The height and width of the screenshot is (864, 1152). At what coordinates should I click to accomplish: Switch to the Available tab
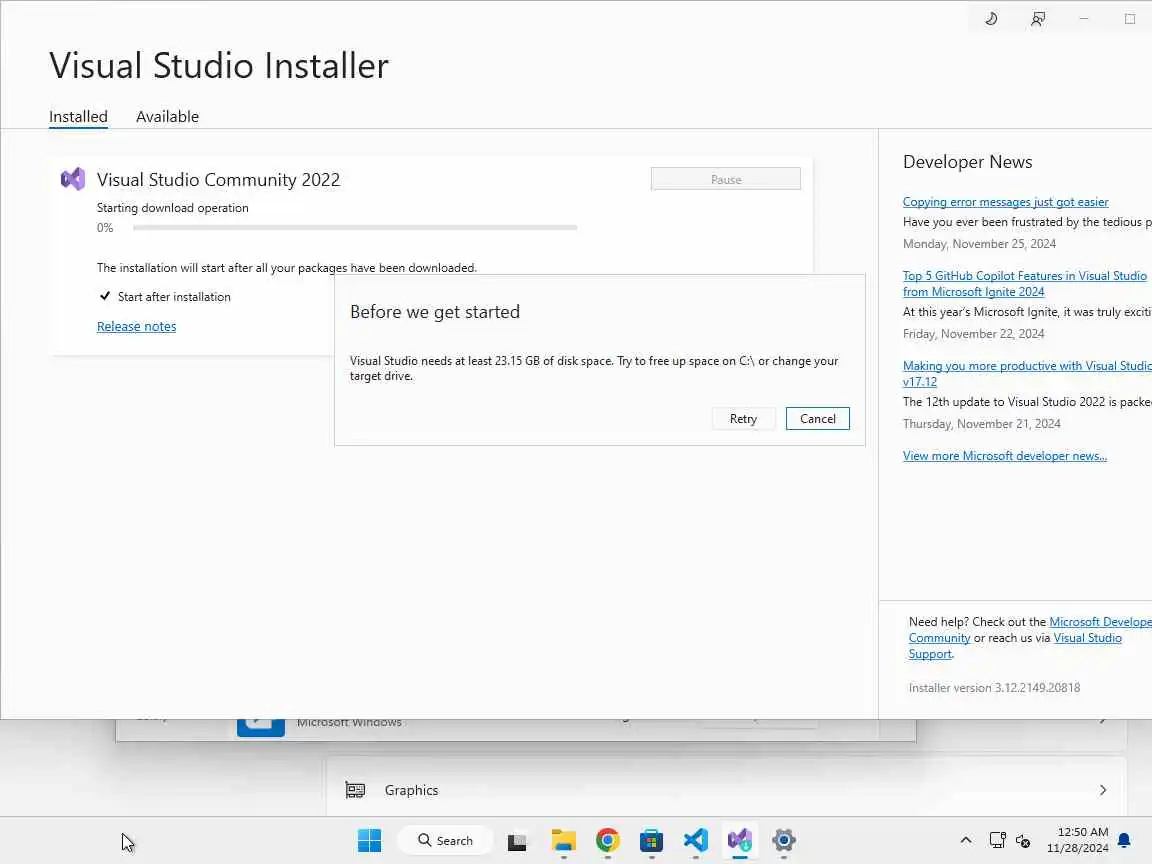168,117
